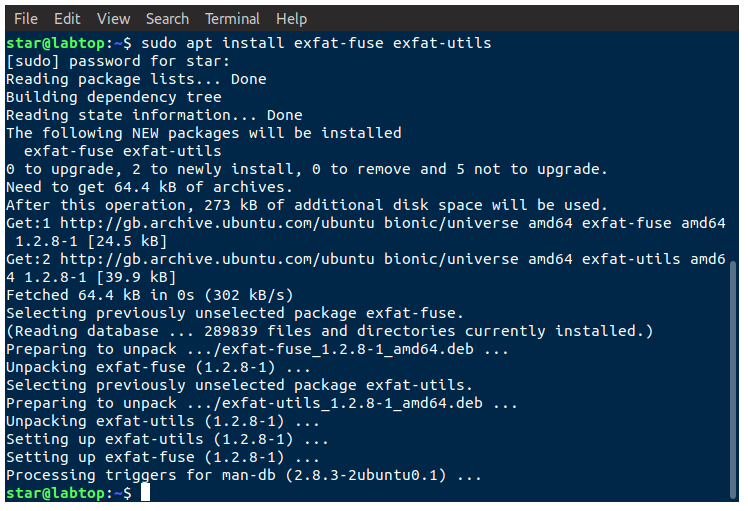Open the Terminal menu
The width and height of the screenshot is (748, 511).
tap(232, 19)
